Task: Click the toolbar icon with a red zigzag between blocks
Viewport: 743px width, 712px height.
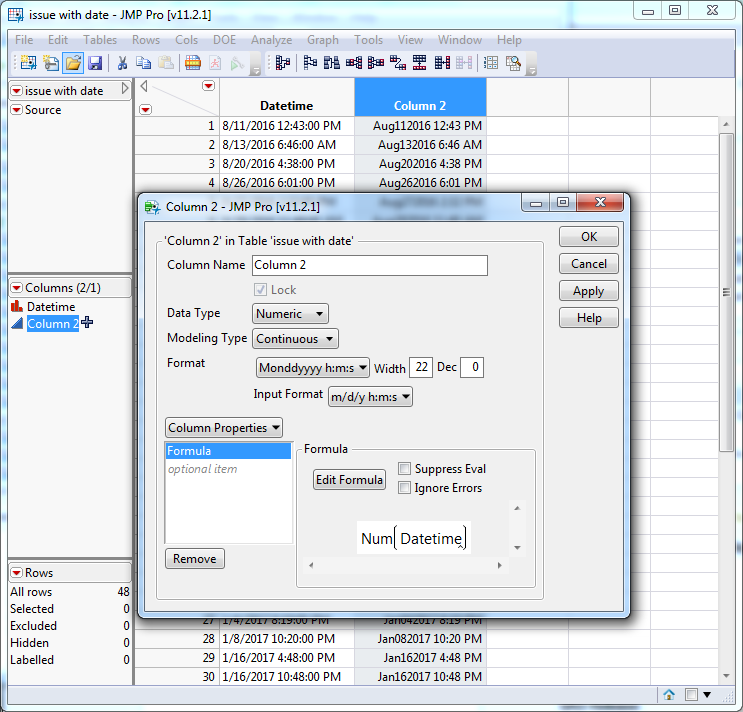Action: tap(398, 63)
